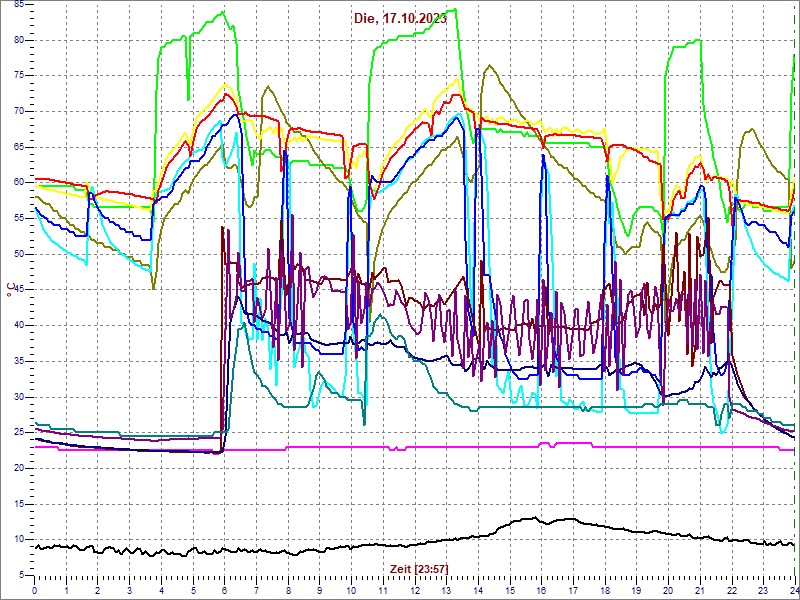Click hour 0 on the time axis
800x600 pixels.
point(35,590)
